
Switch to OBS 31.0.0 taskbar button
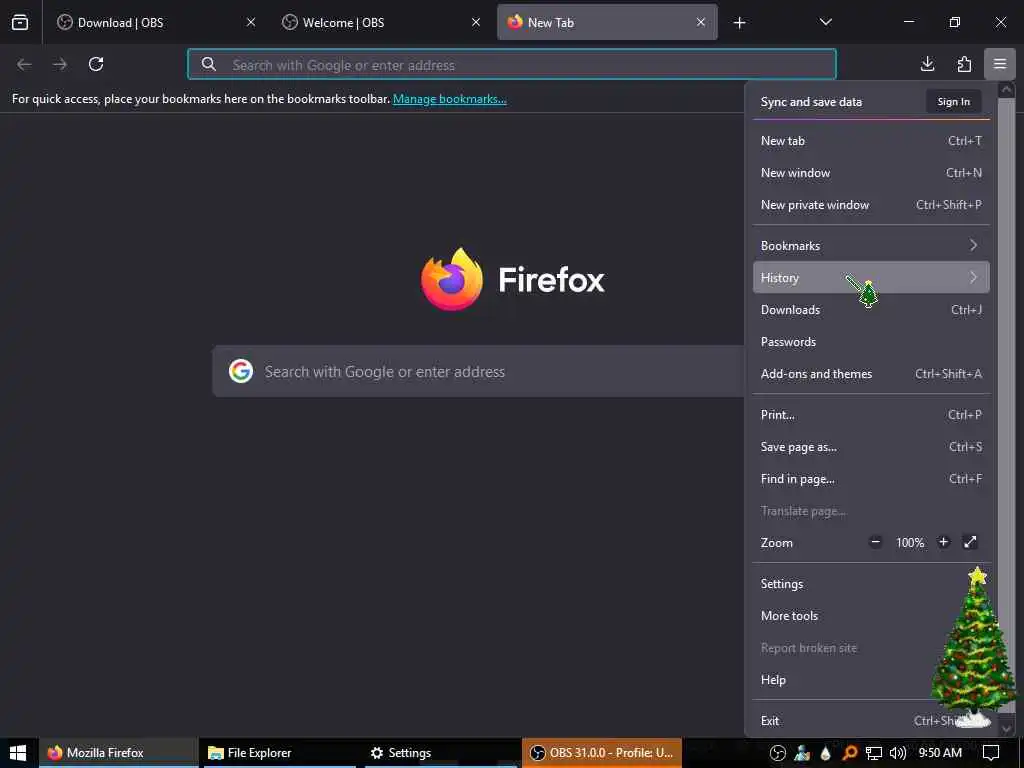coord(601,753)
